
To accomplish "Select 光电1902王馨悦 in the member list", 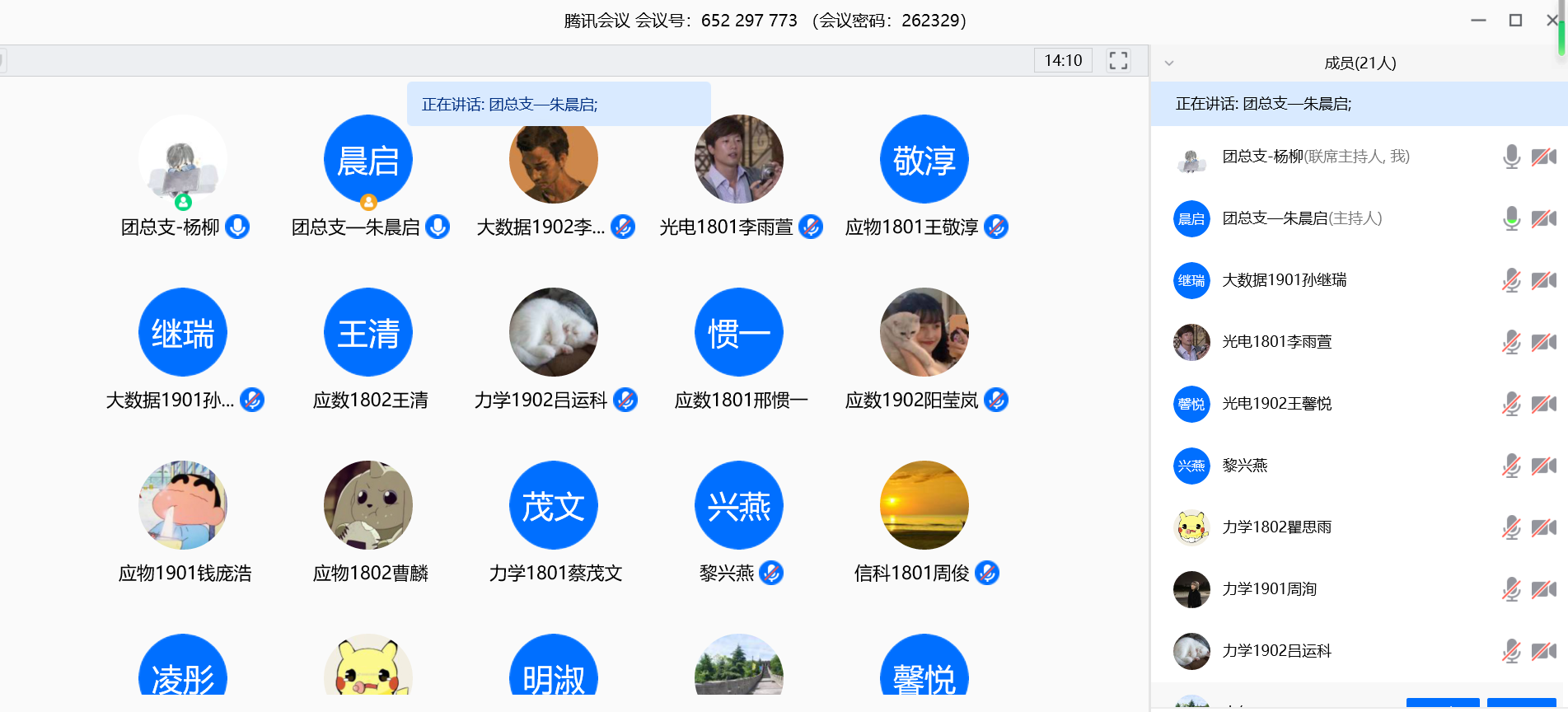I will (1276, 404).
